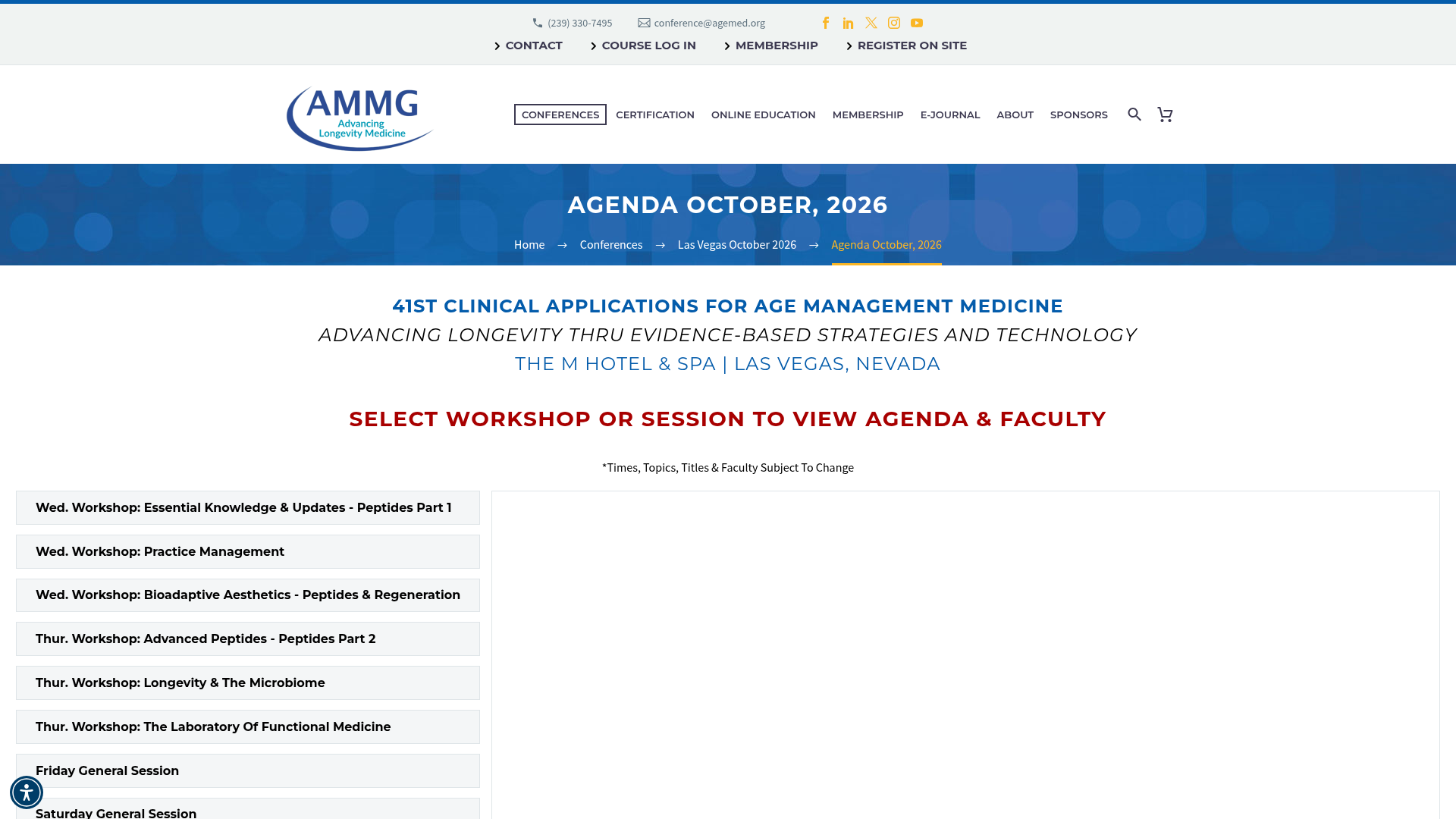This screenshot has width=1456, height=819.
Task: Select Thur. Workshop Longevity & The Microbiome
Action: 248,683
